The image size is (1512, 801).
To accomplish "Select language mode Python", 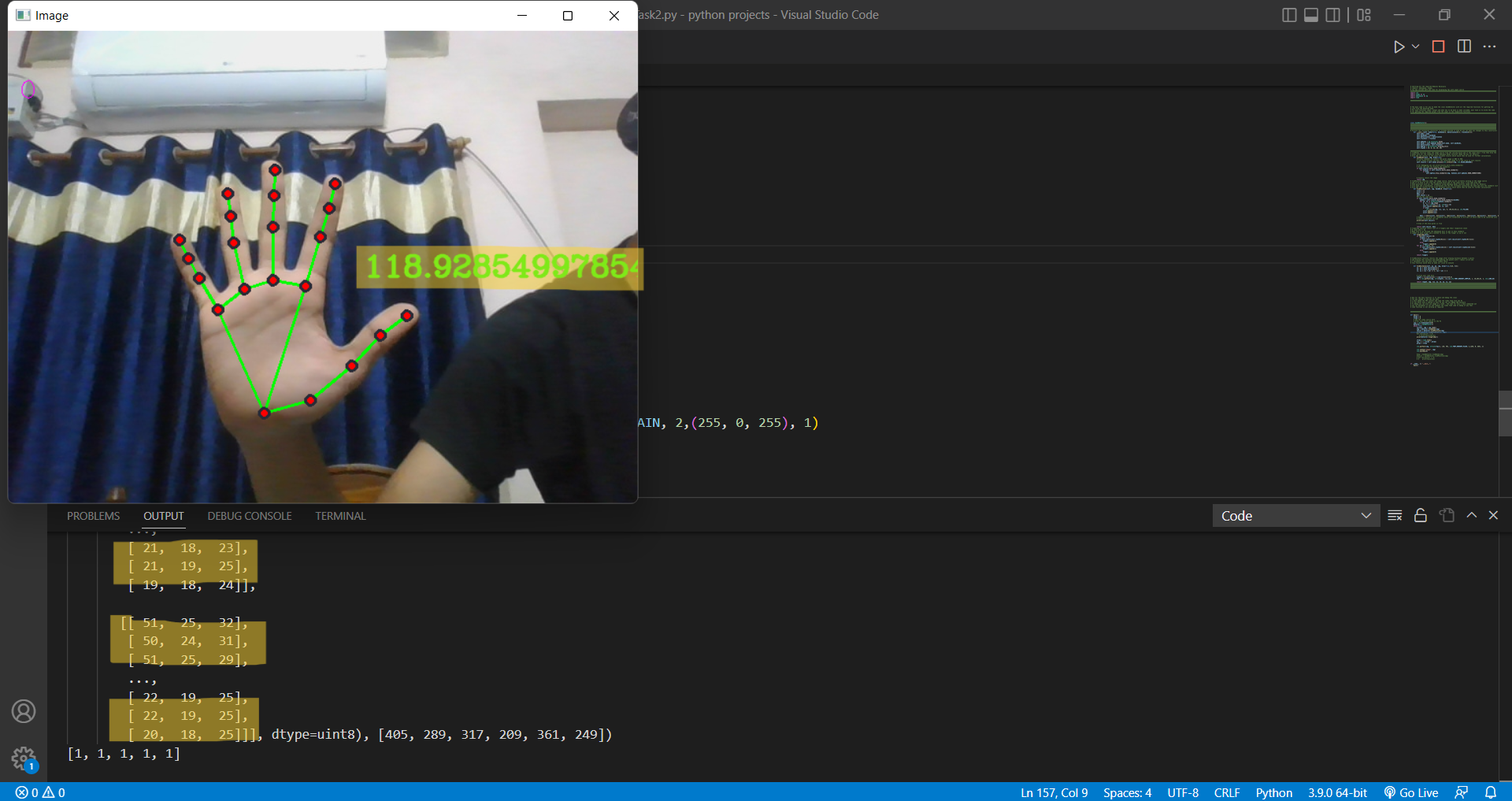I will 1274,792.
